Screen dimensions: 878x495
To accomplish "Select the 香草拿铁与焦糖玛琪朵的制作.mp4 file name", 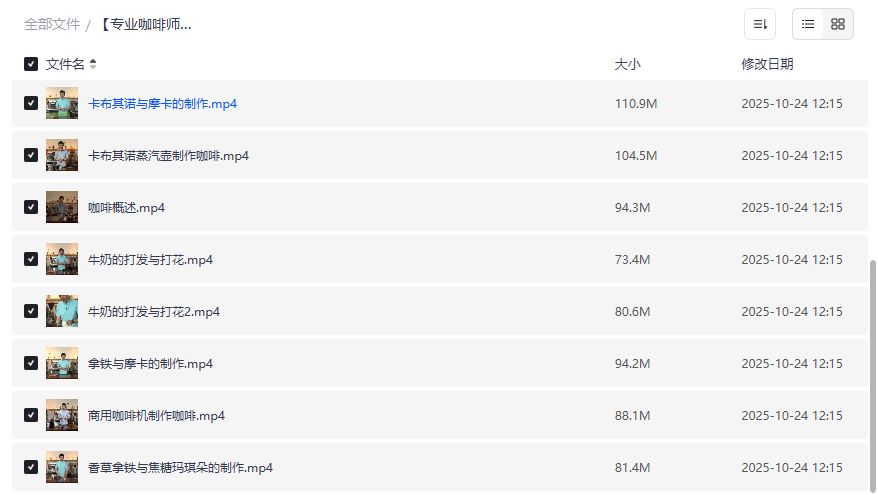I will coord(180,468).
